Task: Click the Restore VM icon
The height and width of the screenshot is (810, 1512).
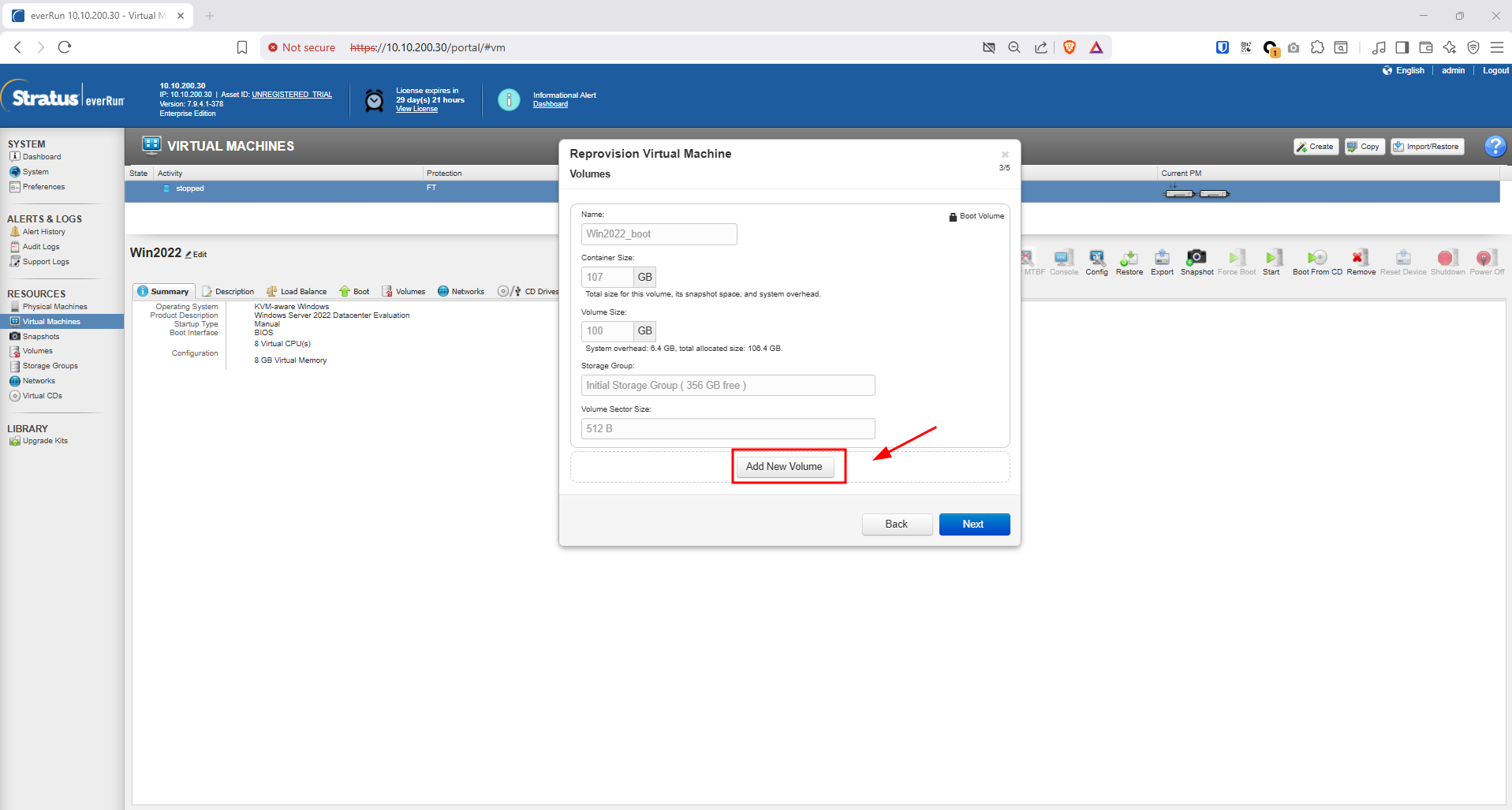Action: tap(1129, 258)
